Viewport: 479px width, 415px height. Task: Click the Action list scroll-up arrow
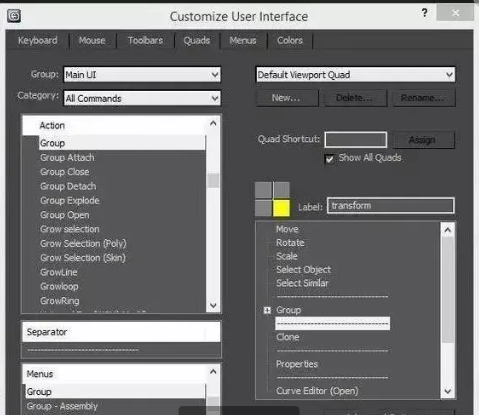pyautogui.click(x=213, y=124)
